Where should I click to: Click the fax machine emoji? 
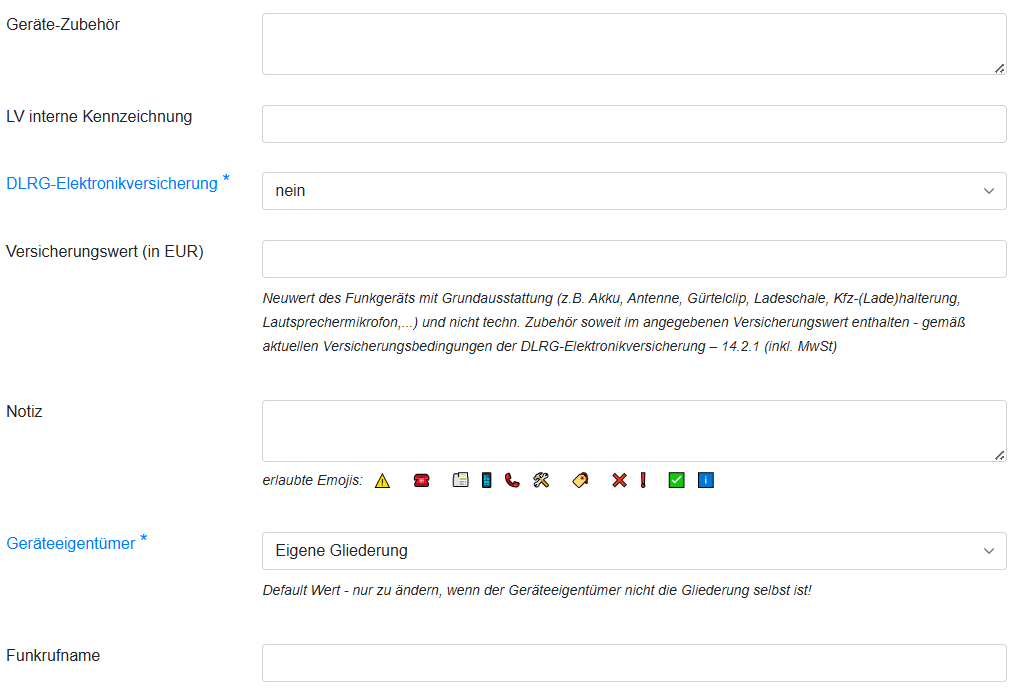(461, 480)
